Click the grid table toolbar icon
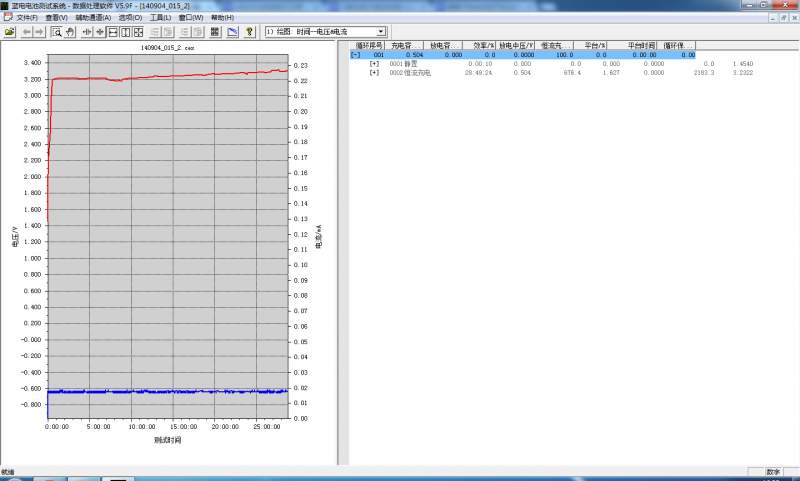800x481 pixels. [215, 32]
